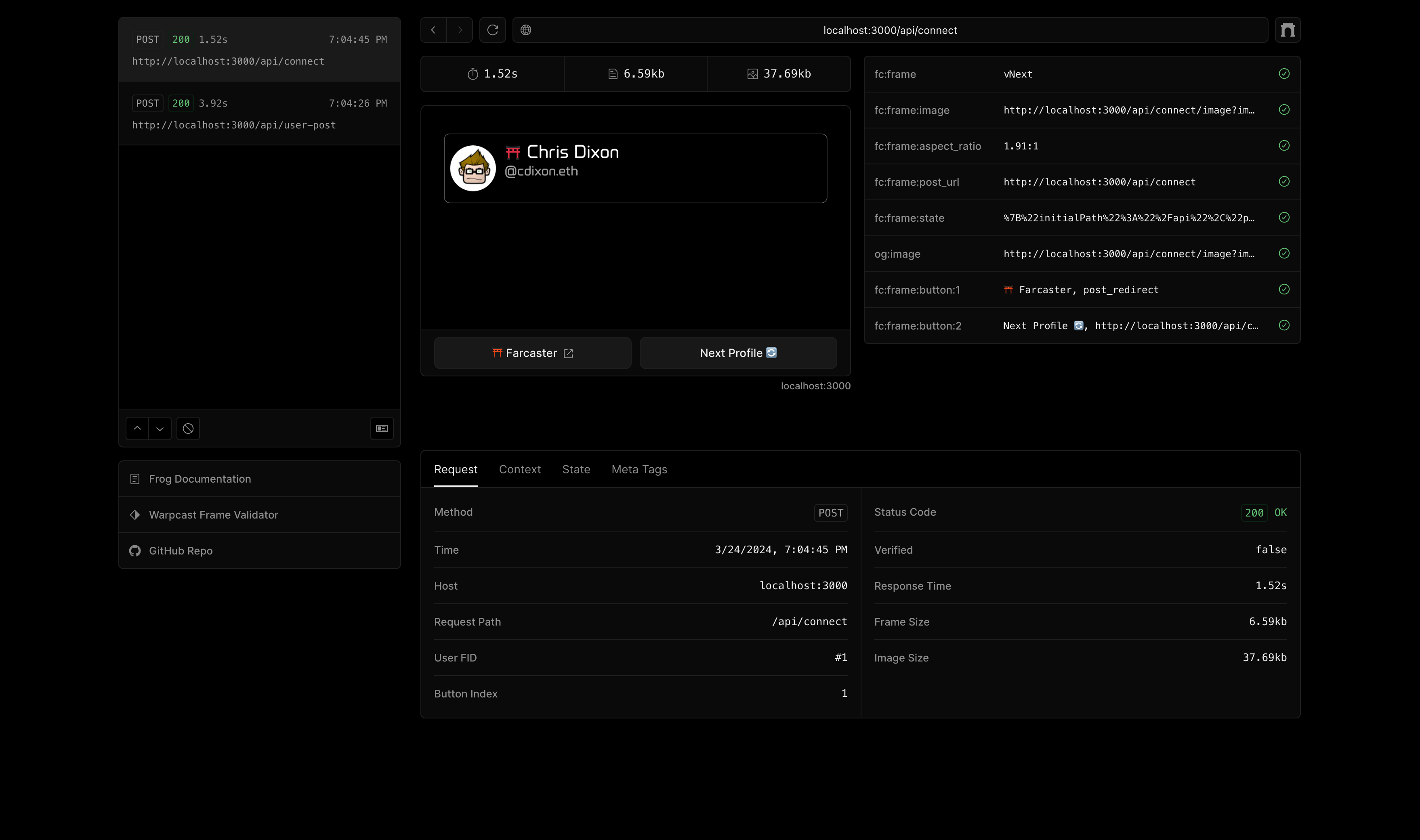Click the fc:frame:state encoded value
Image resolution: width=1420 pixels, height=840 pixels.
(1129, 218)
